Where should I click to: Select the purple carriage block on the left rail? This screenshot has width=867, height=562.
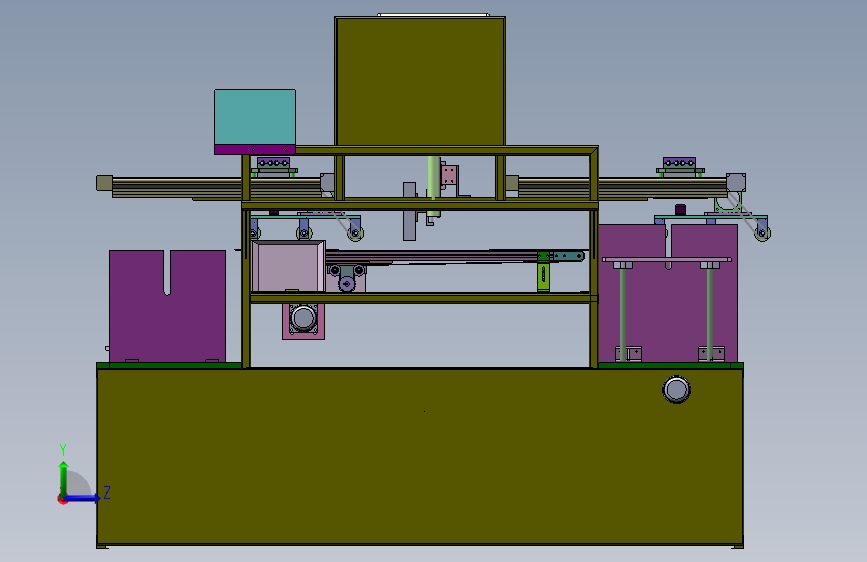274,163
